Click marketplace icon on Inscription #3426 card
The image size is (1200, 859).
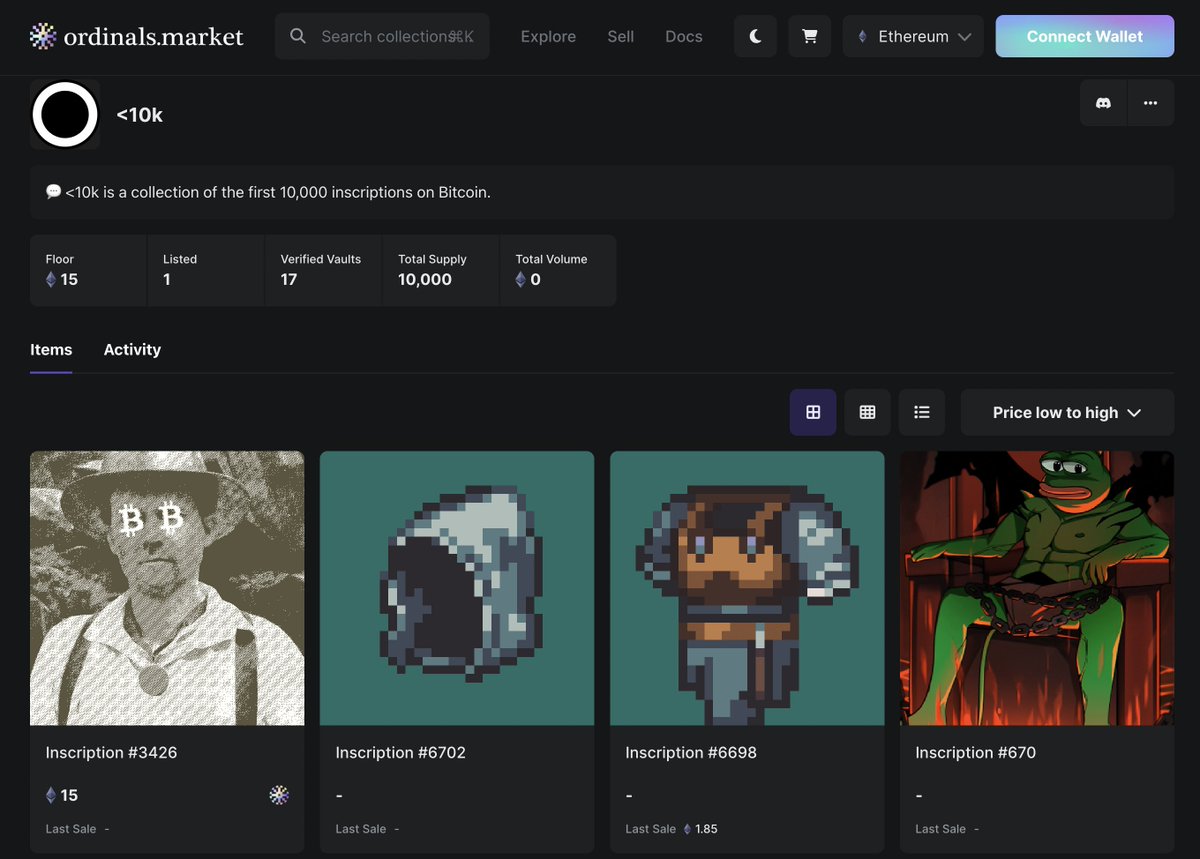[279, 795]
